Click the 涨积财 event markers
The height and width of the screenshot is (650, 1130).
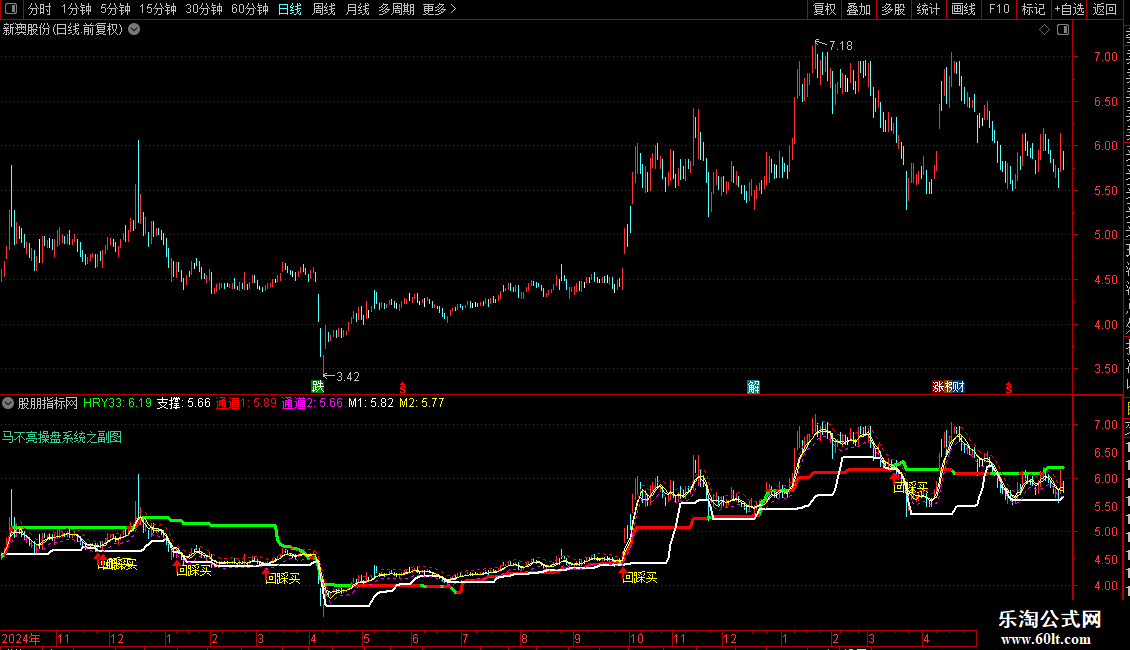coord(948,387)
